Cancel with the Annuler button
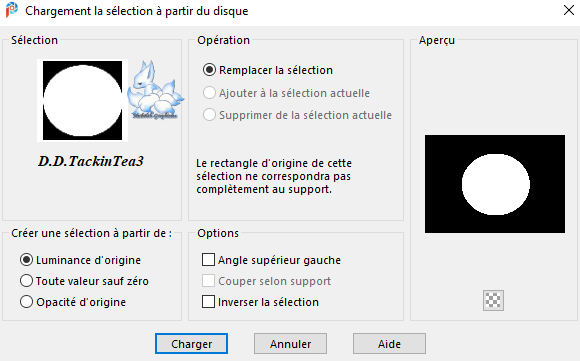The image size is (580, 361). click(x=290, y=344)
